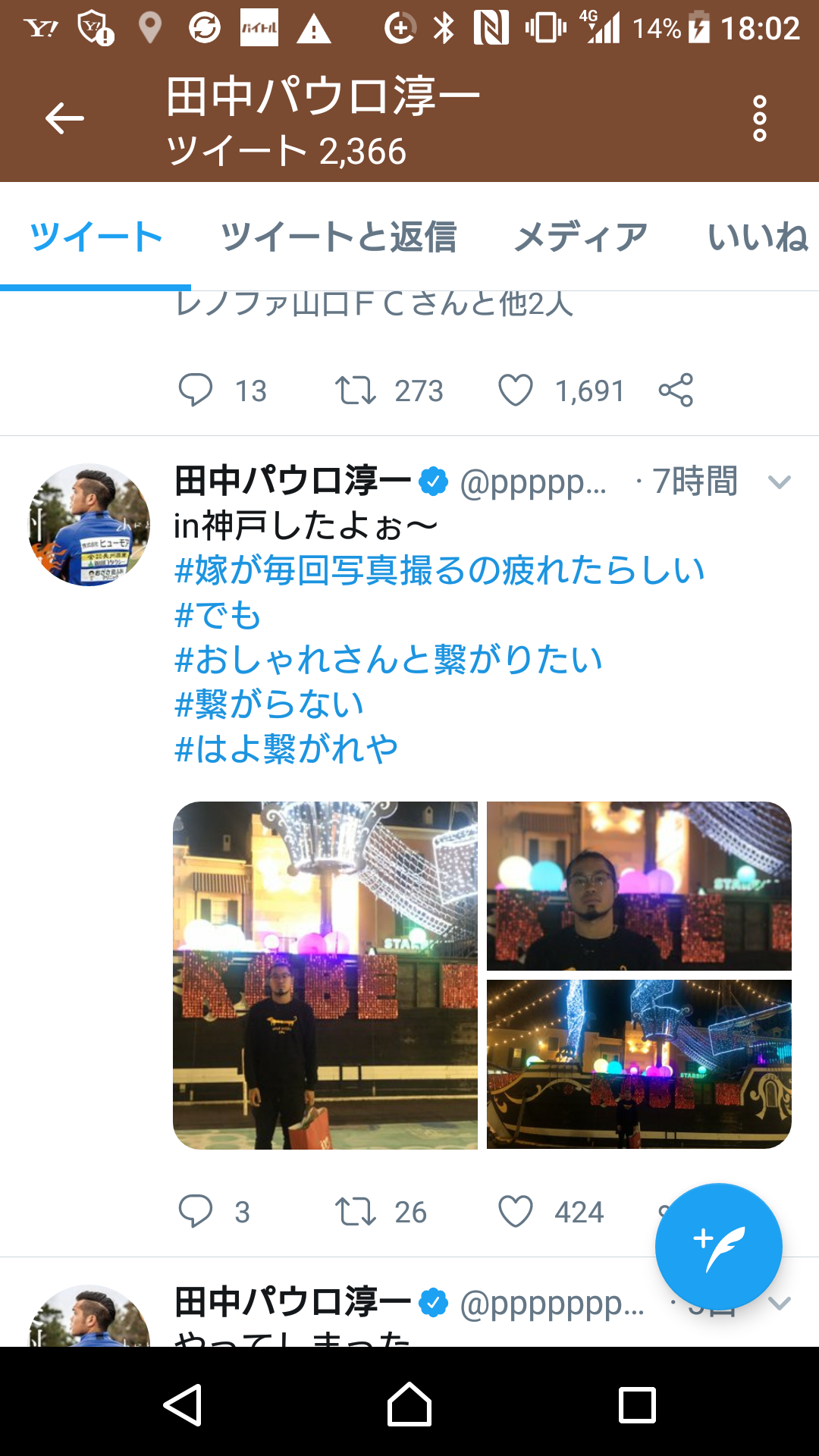The image size is (819, 1456).
Task: Reply to the in神戸 tweet
Action: tap(195, 1211)
